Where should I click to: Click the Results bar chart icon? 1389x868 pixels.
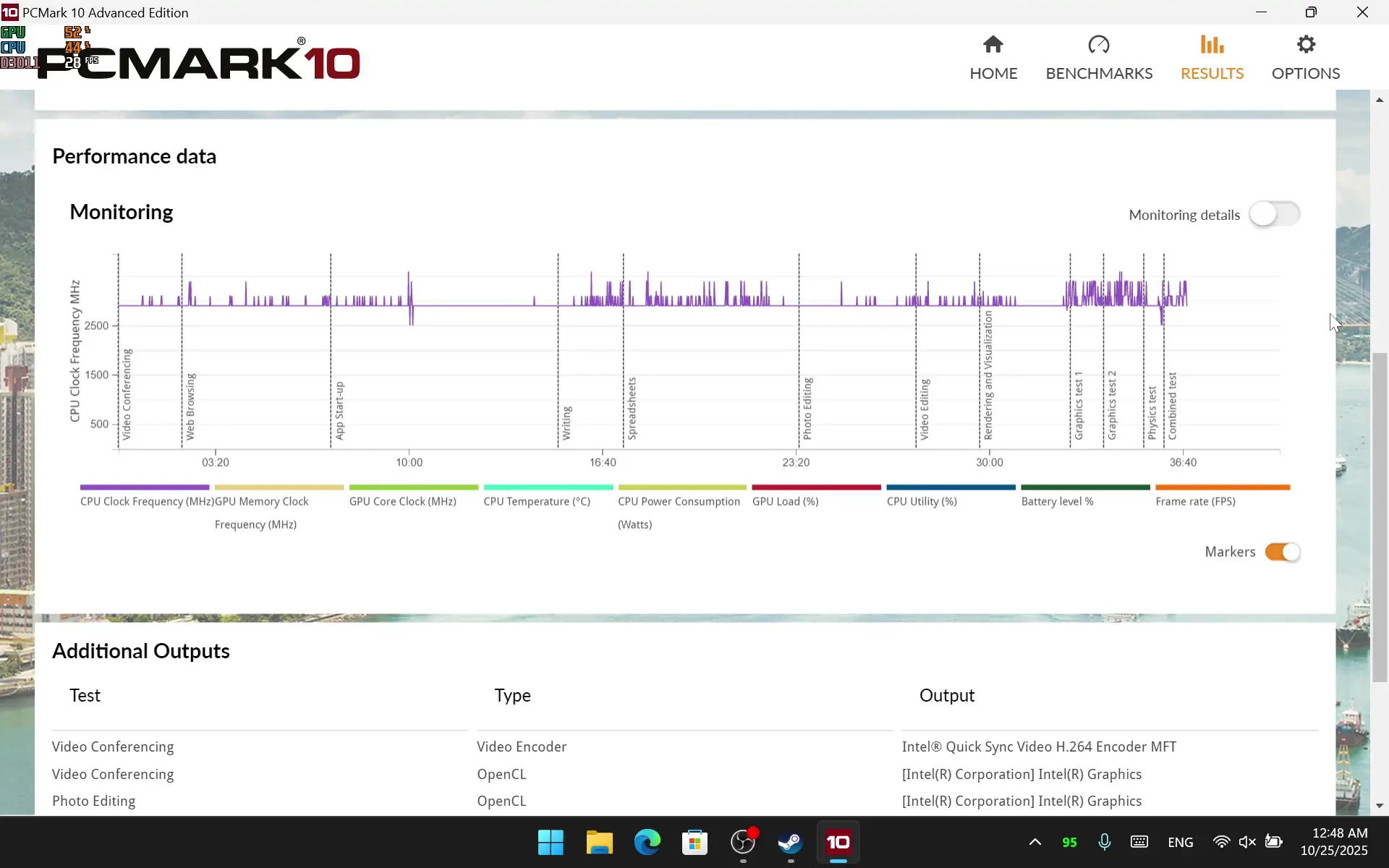1212,45
